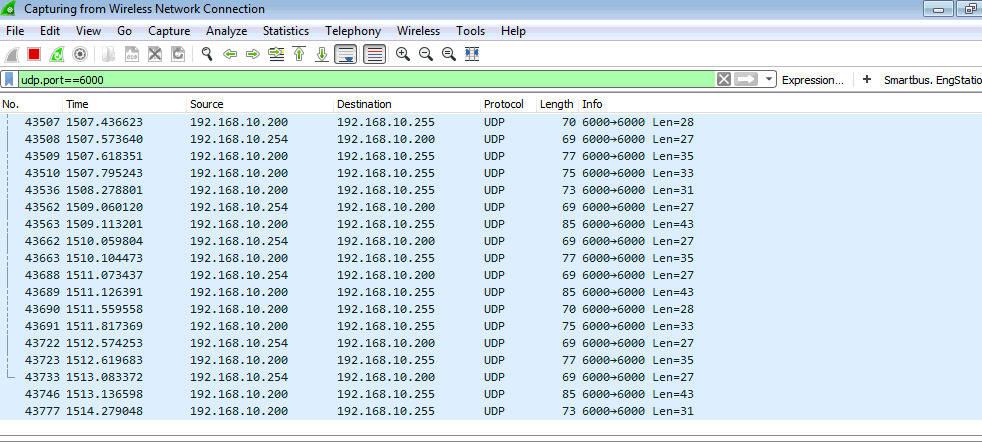The height and width of the screenshot is (443, 982).
Task: Click the Wireshark title bar app icon
Action: (9, 9)
